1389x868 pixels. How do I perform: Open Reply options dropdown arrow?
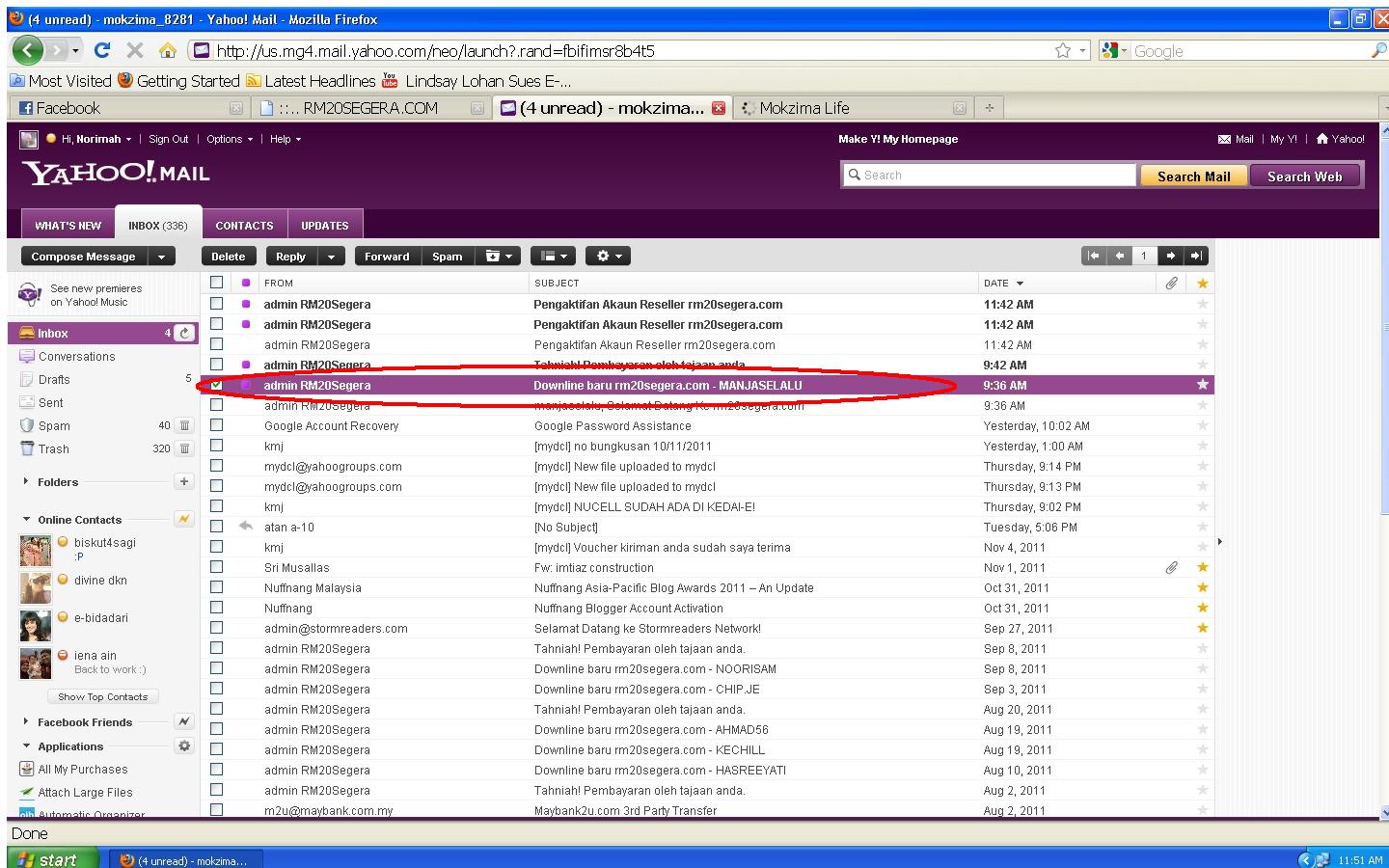coord(331,257)
